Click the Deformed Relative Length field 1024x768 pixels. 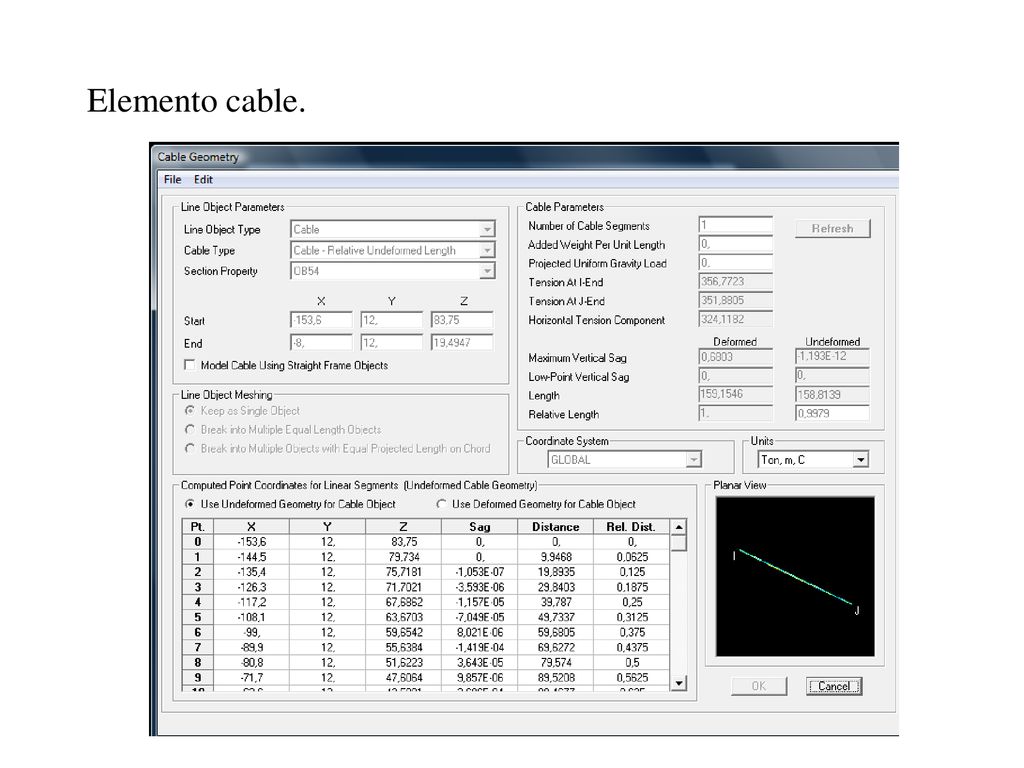(735, 413)
